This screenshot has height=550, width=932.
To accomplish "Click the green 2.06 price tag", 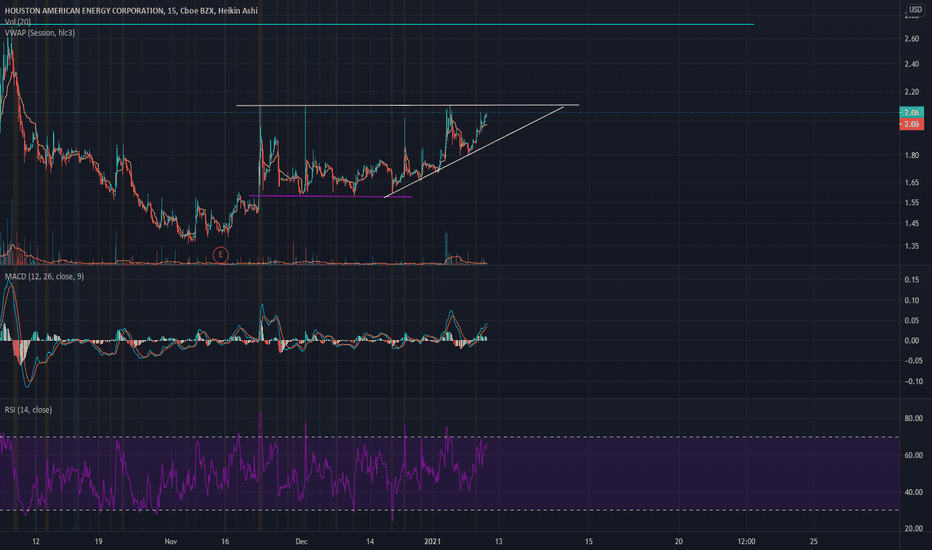I will pyautogui.click(x=911, y=112).
